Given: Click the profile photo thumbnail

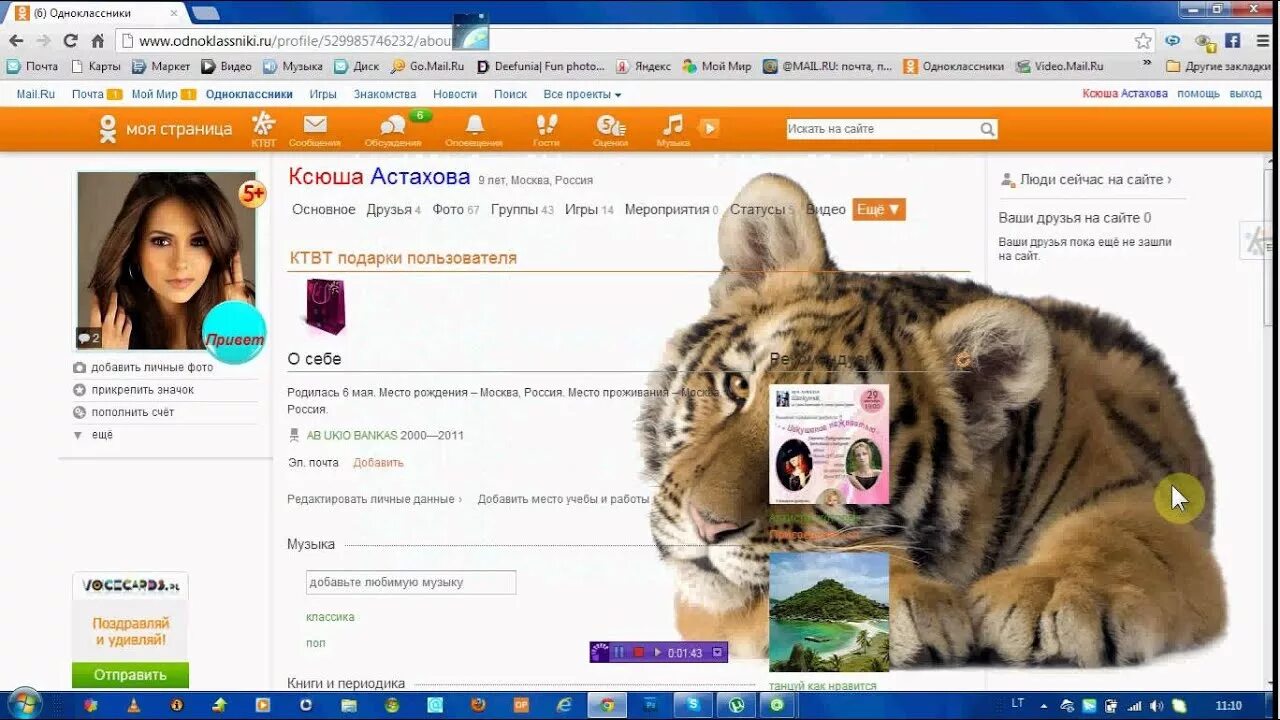Looking at the screenshot, I should 166,261.
